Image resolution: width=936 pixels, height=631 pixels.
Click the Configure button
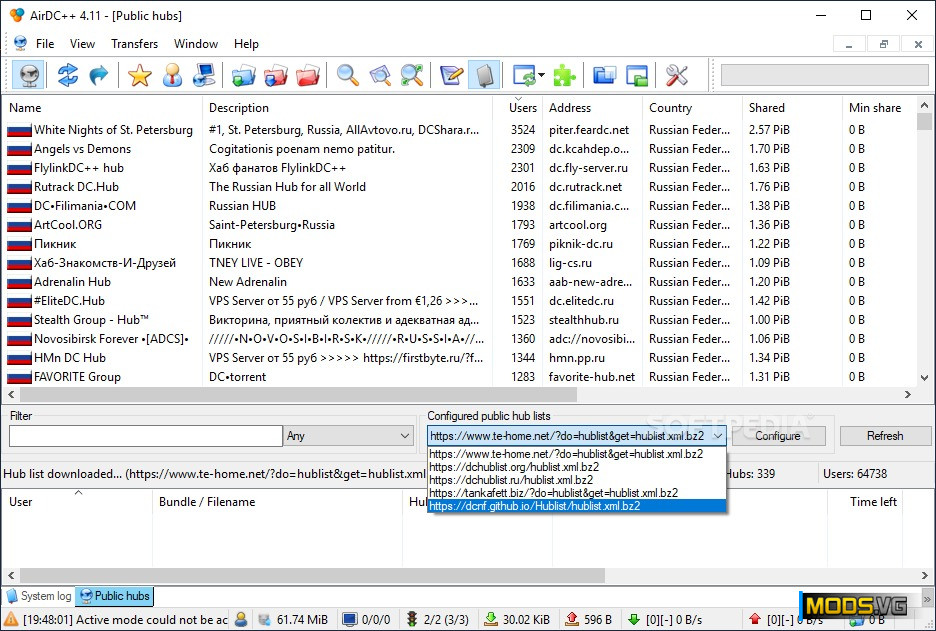(x=777, y=436)
